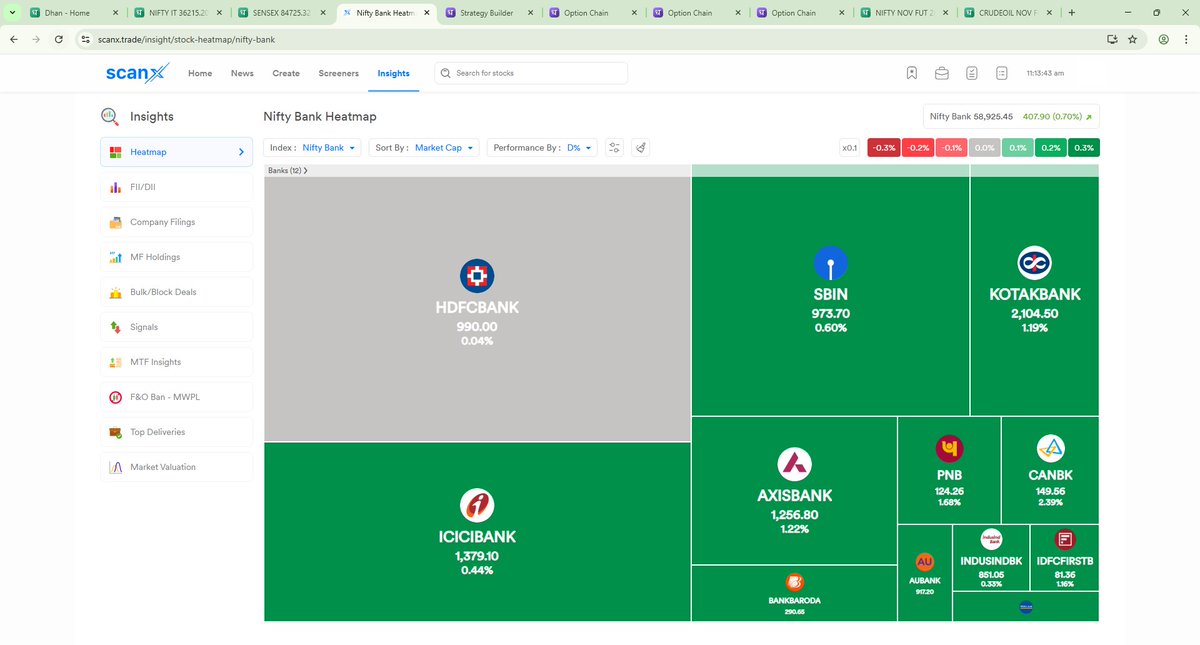This screenshot has width=1200, height=645.
Task: Reload the browser page
Action: click(59, 39)
